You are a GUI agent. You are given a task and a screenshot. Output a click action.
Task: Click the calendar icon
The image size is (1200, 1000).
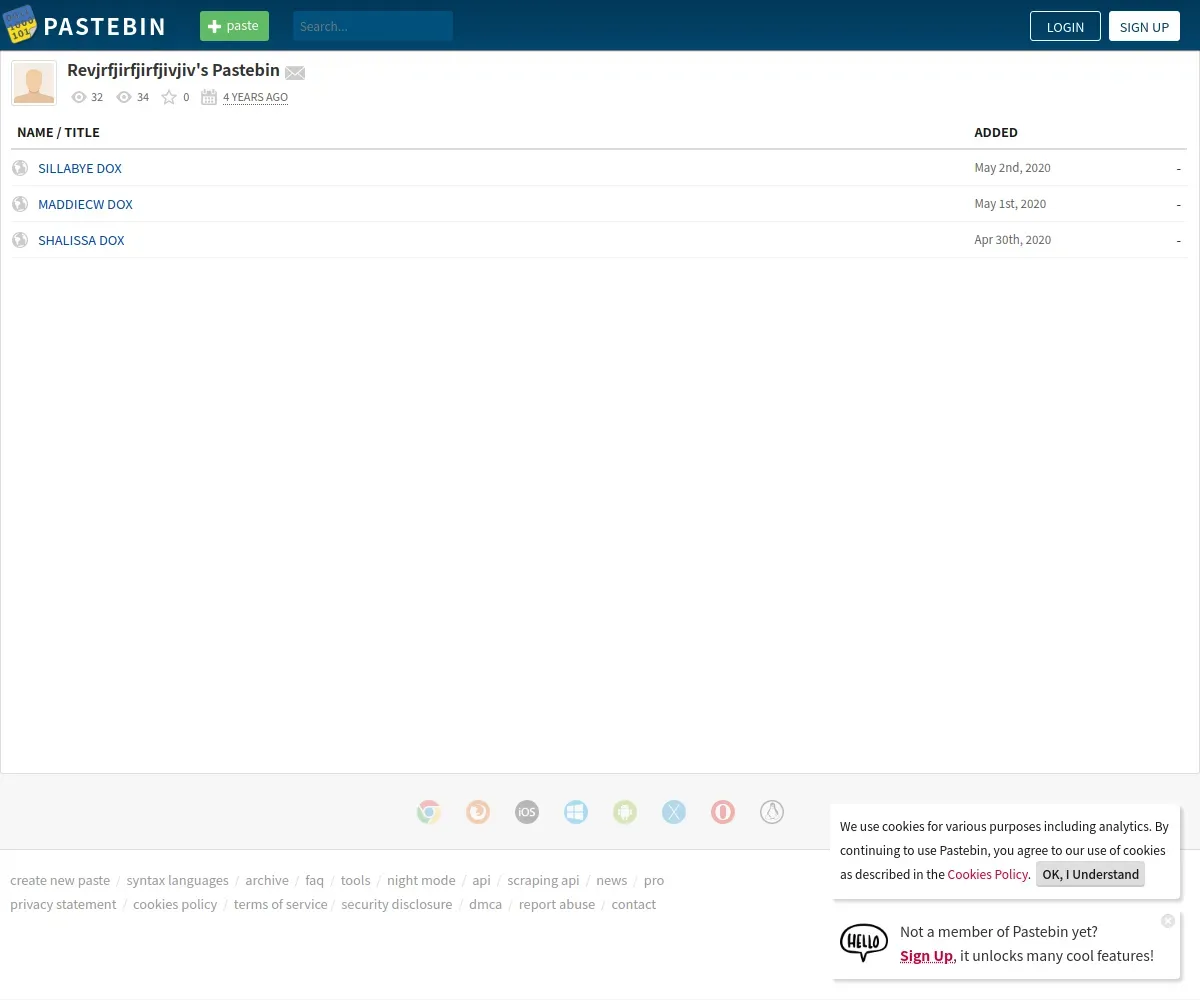(x=209, y=97)
